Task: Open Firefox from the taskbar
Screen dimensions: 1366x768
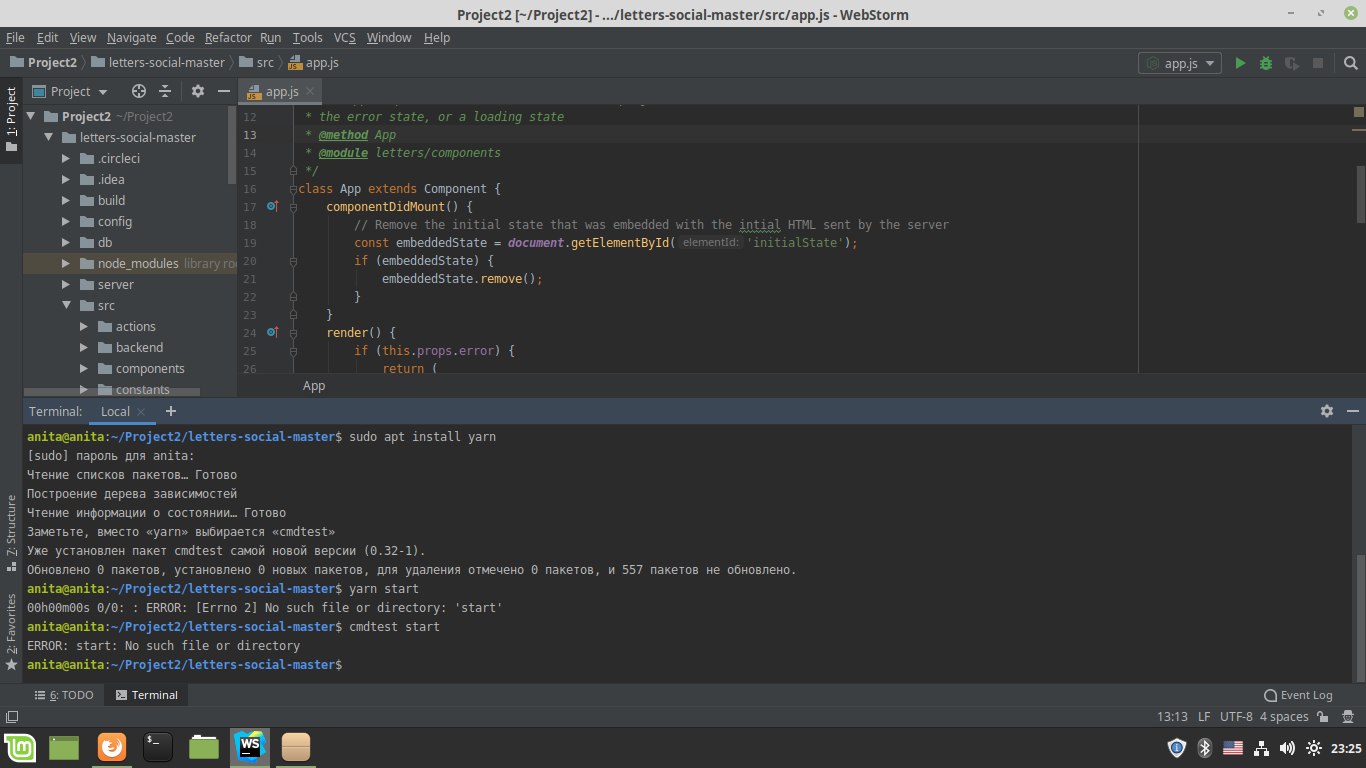Action: (x=112, y=747)
